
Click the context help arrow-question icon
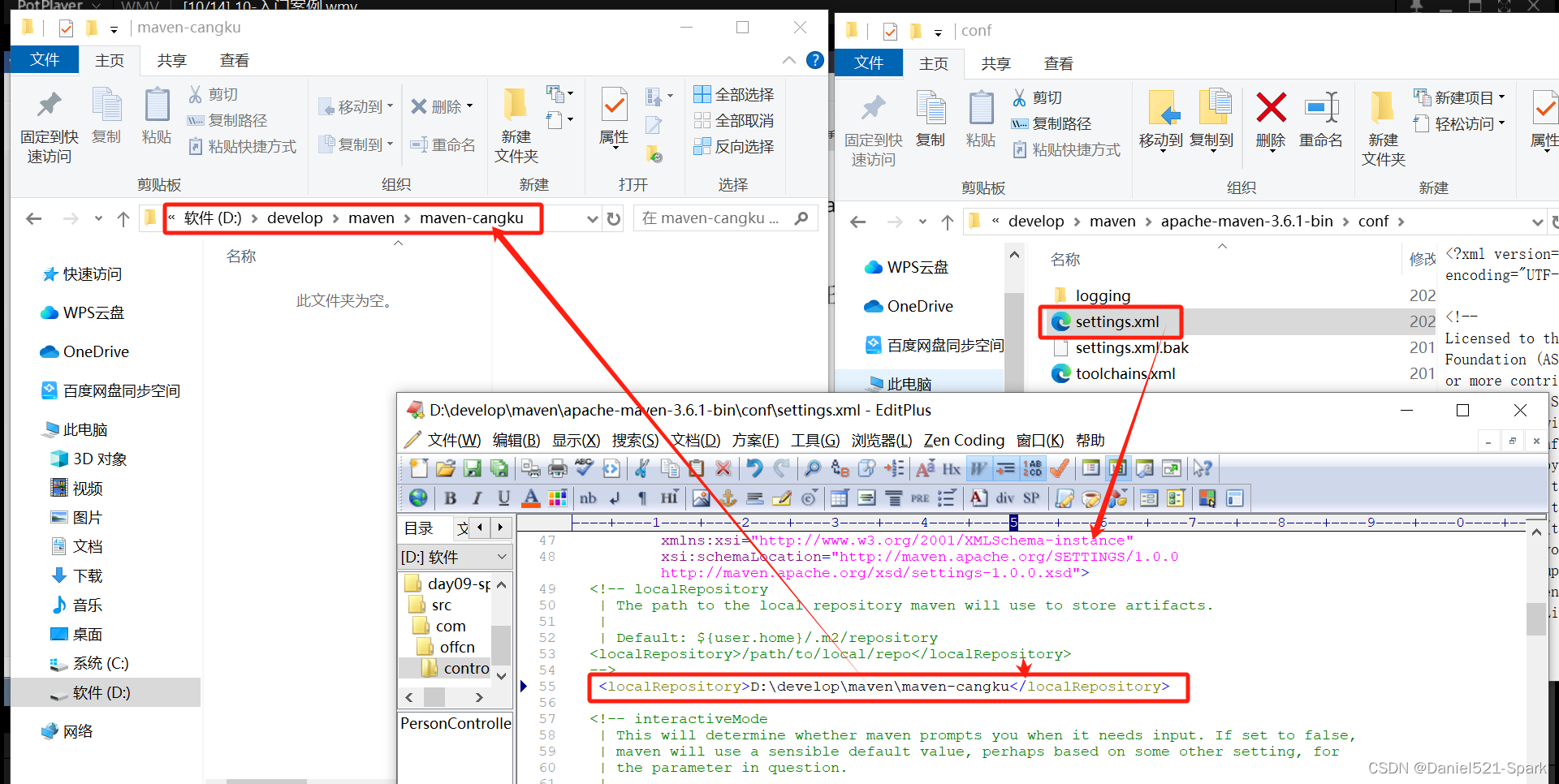[x=1203, y=468]
